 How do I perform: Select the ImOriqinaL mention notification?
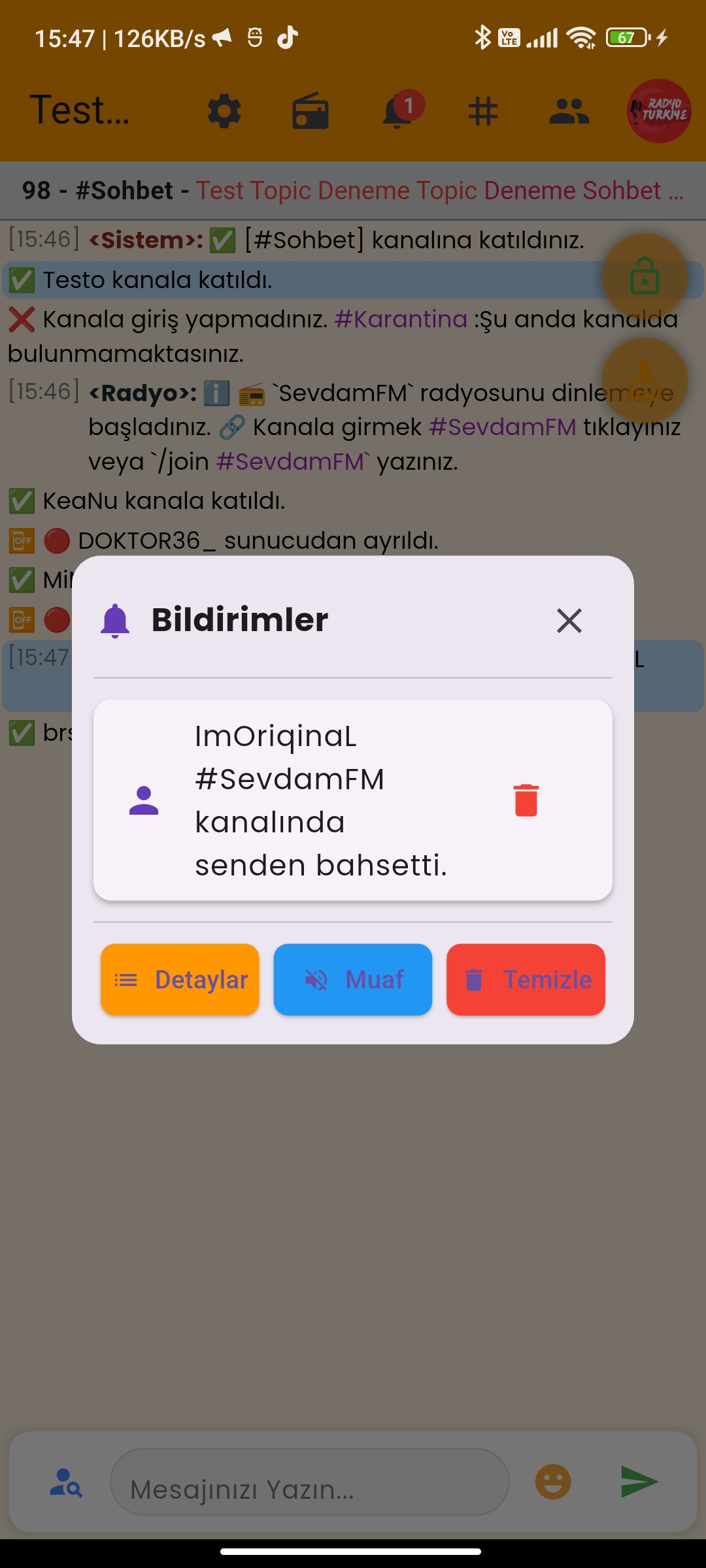pos(353,800)
